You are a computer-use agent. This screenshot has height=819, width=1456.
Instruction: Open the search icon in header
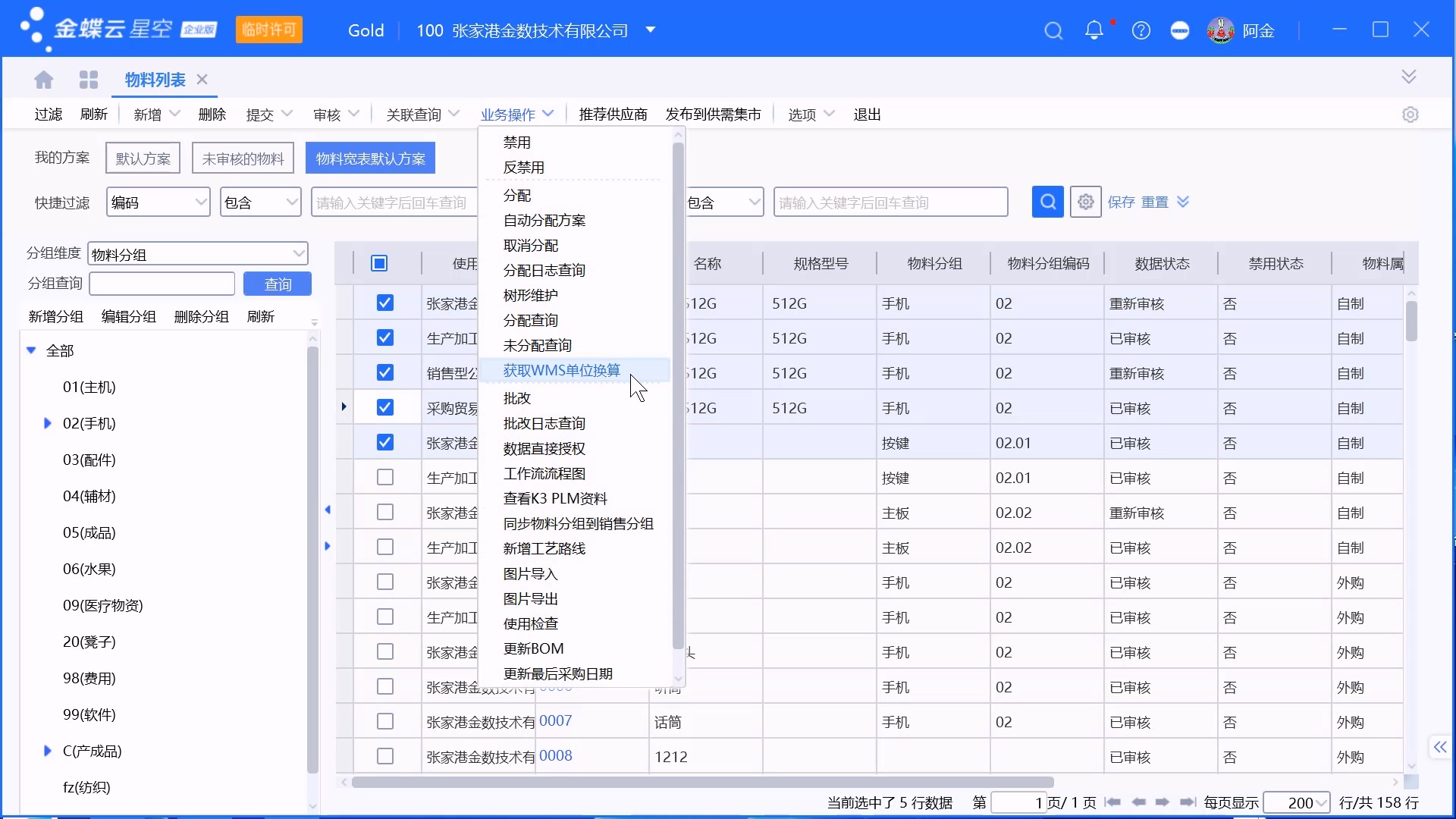(x=1053, y=31)
